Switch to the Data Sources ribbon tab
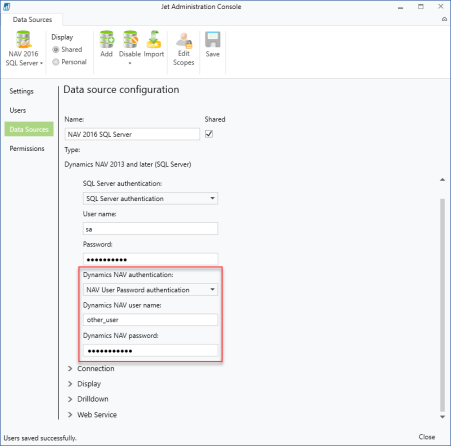This screenshot has width=451, height=446. [x=32, y=20]
